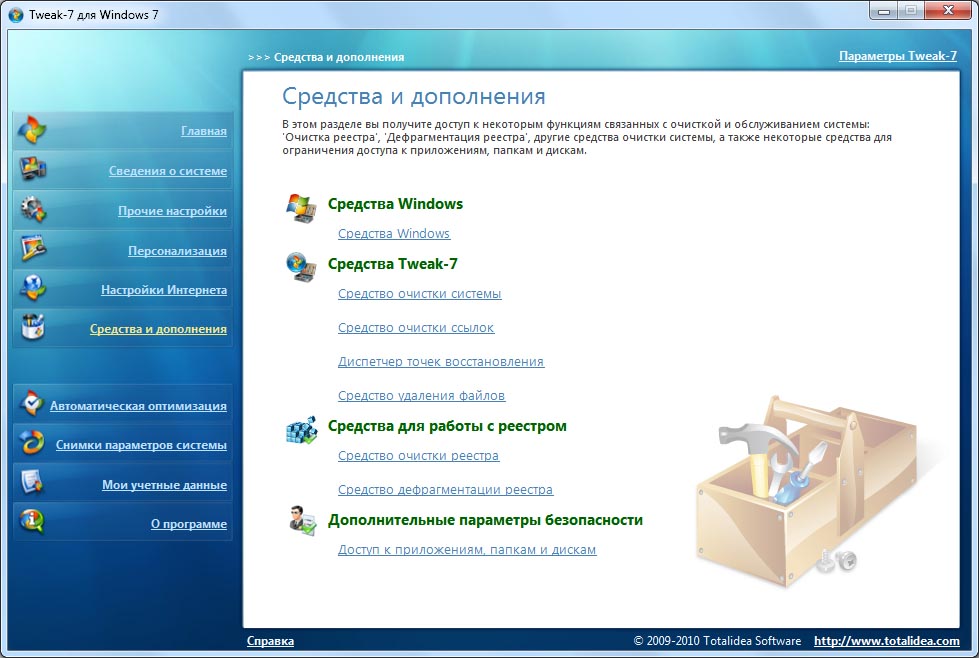979x658 pixels.
Task: Open Снимки параметров системы
Action: 141,445
